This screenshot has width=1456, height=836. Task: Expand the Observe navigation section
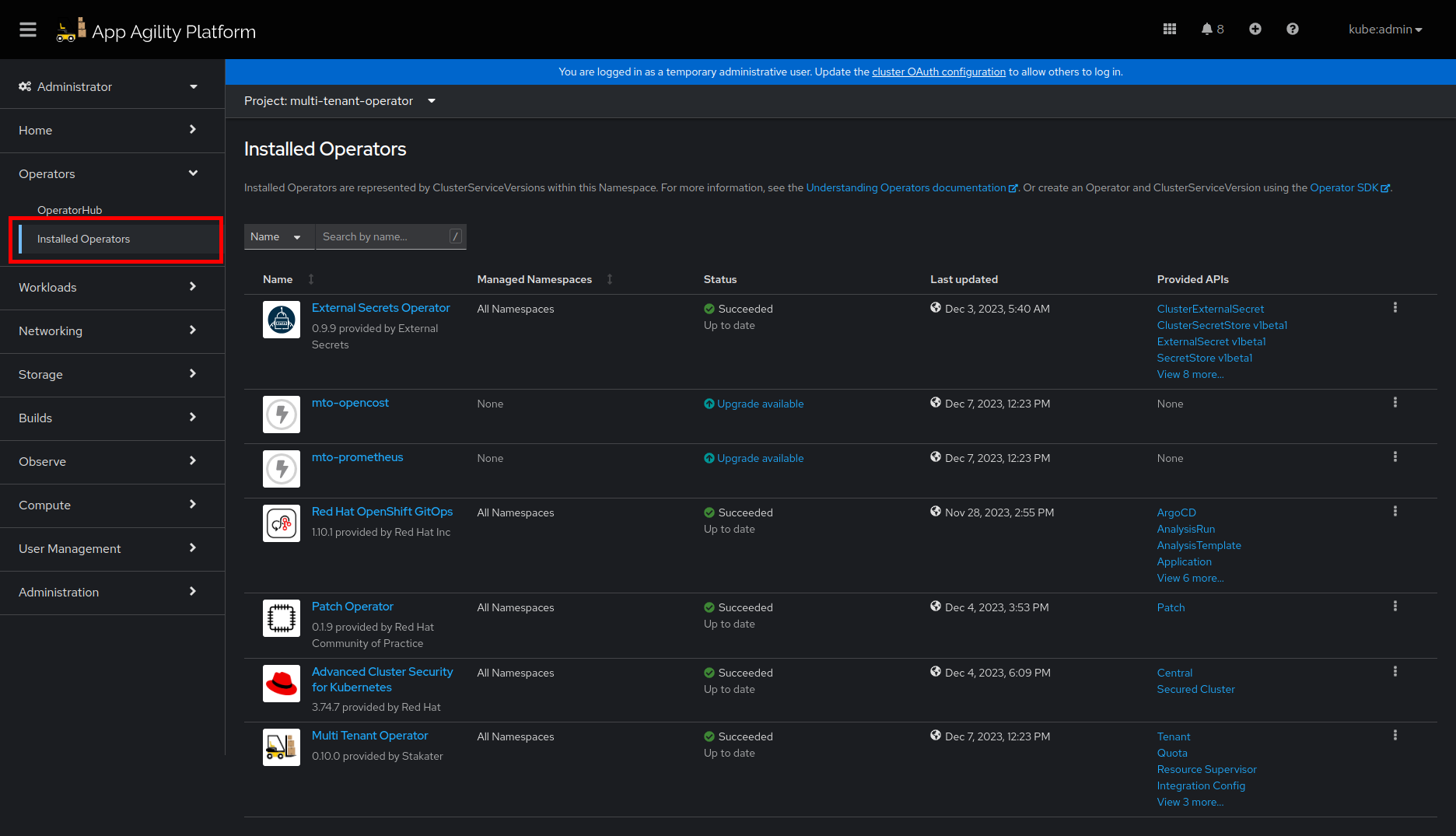tap(109, 461)
